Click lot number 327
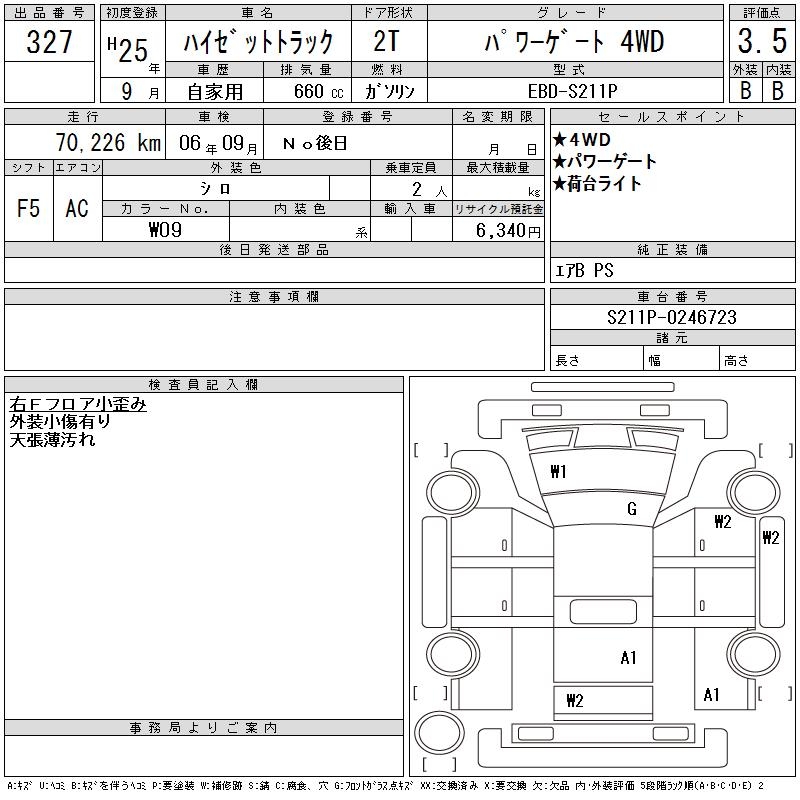 pos(49,41)
